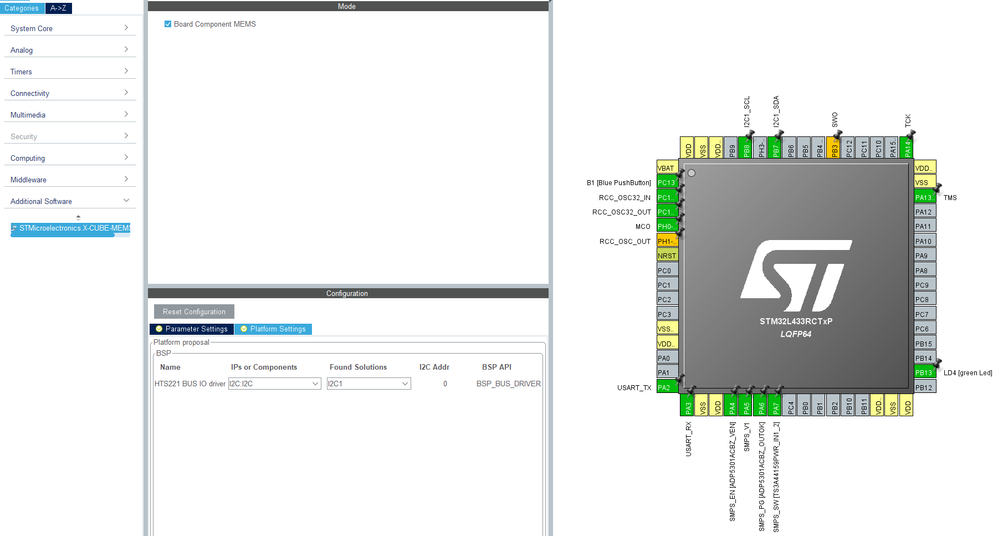Select pin PA4 on chip bottom
The width and height of the screenshot is (998, 536).
731,406
